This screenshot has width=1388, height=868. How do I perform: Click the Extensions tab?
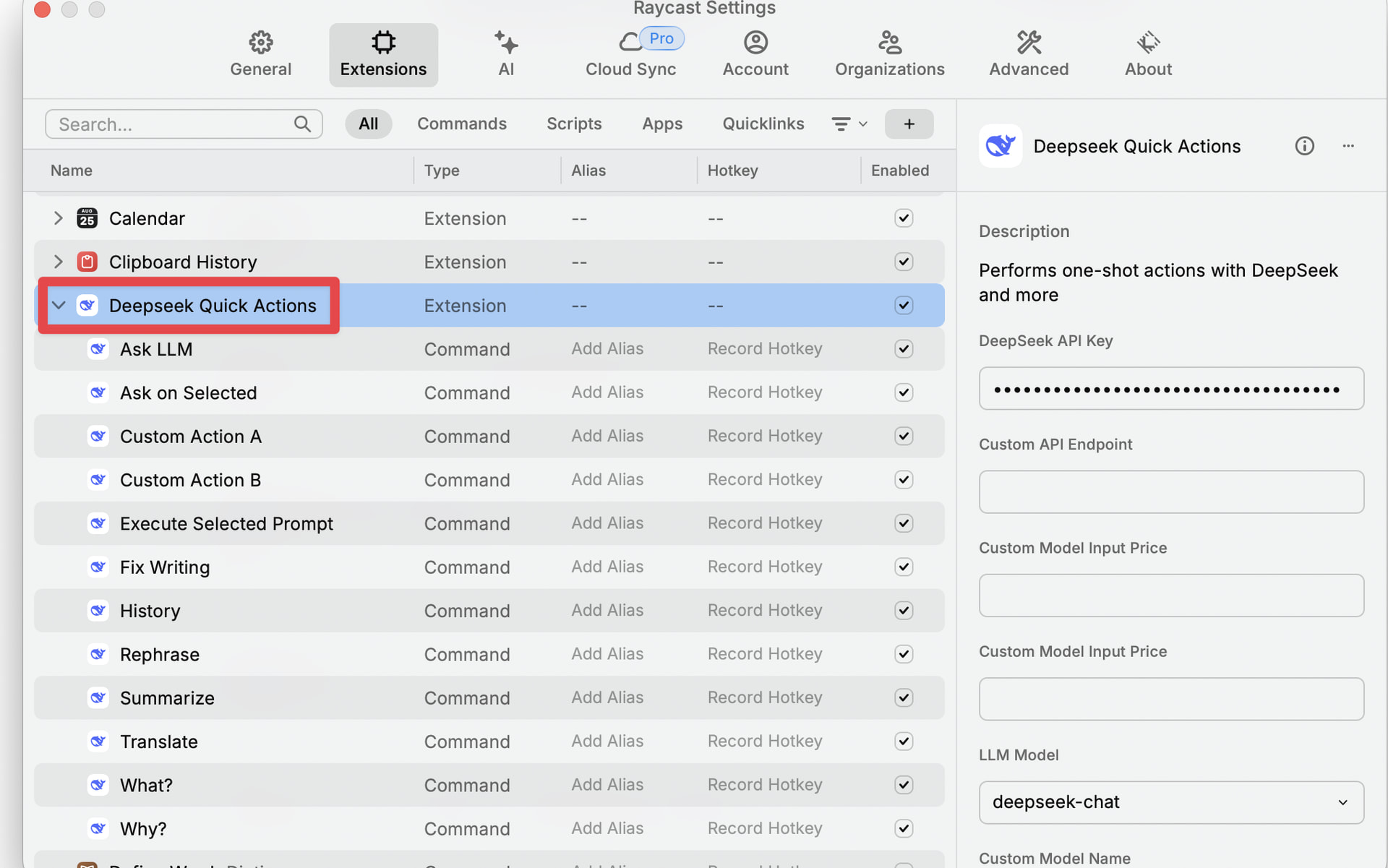pos(383,54)
